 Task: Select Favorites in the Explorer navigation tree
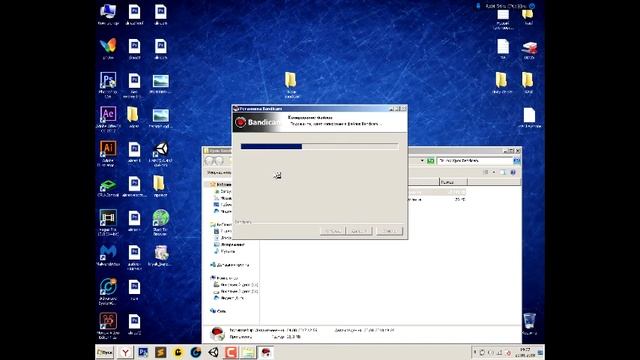coord(222,184)
